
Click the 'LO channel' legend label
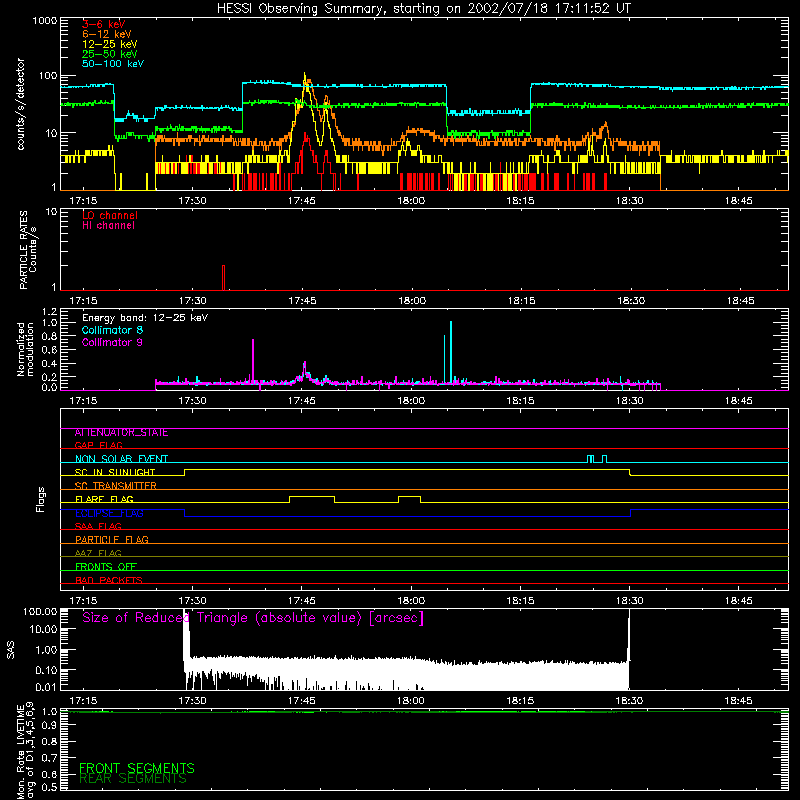(x=110, y=215)
